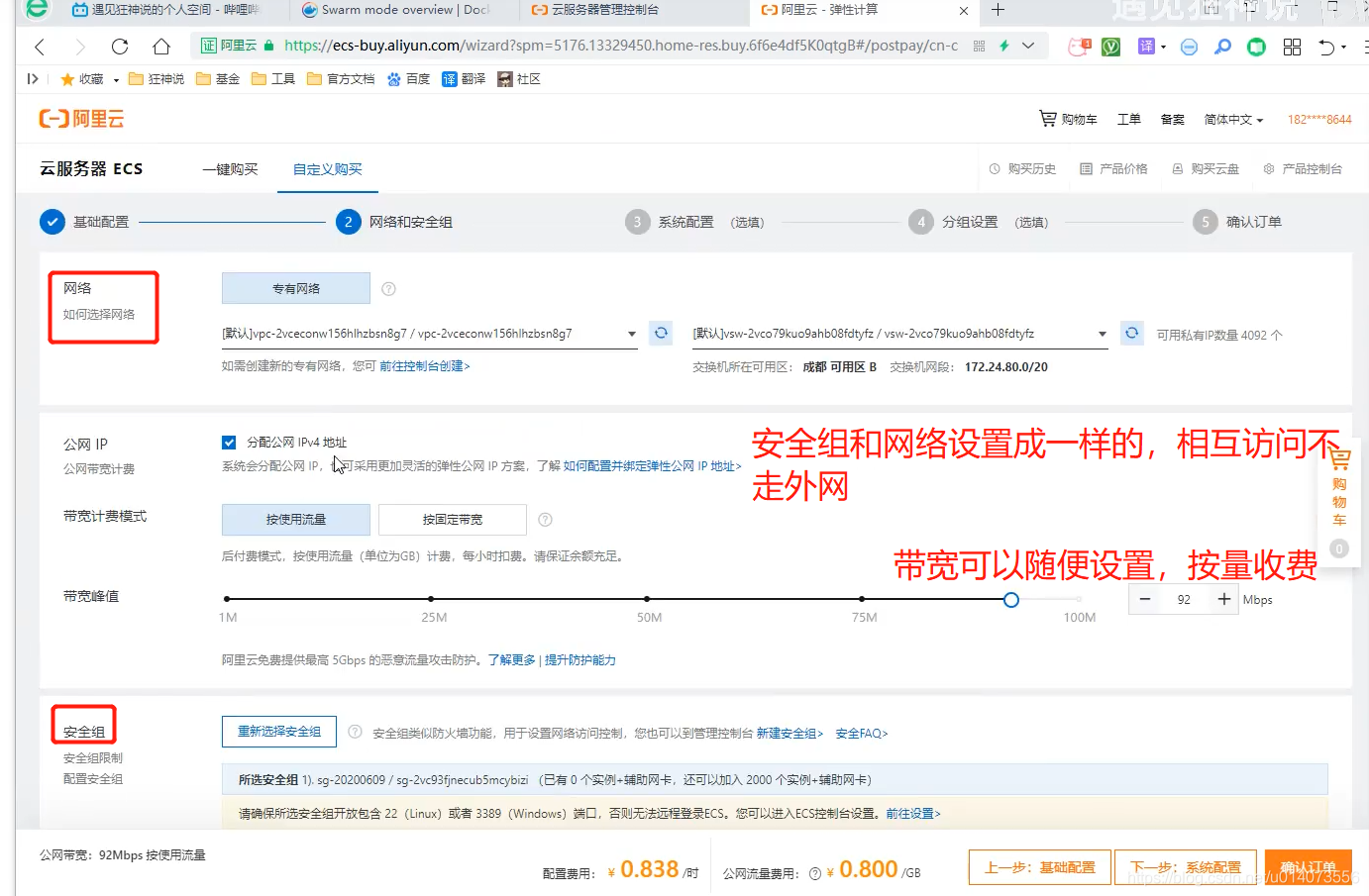Open 购买云盘
Image resolution: width=1369 pixels, height=896 pixels.
(x=1206, y=169)
